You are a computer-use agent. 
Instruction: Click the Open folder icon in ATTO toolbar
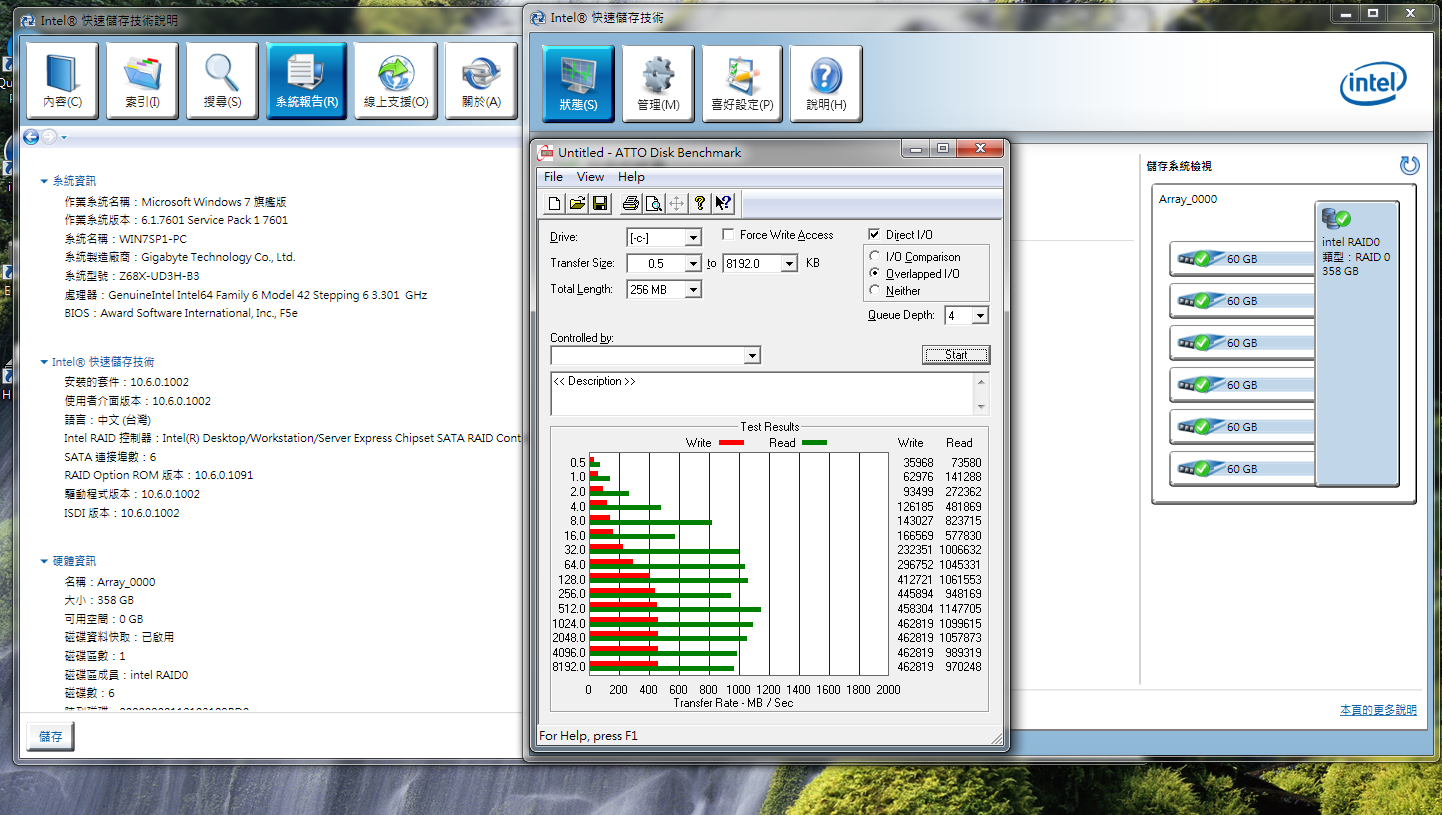tap(577, 204)
